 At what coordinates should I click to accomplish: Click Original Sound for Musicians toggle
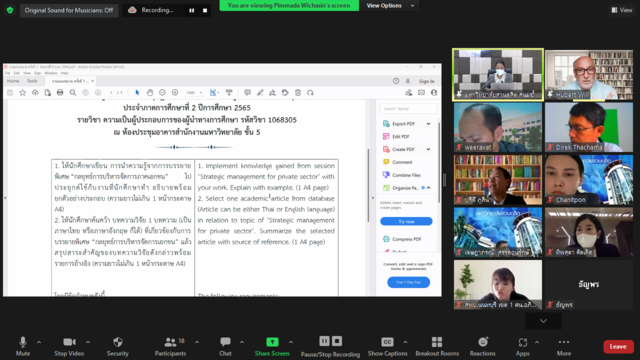click(69, 10)
